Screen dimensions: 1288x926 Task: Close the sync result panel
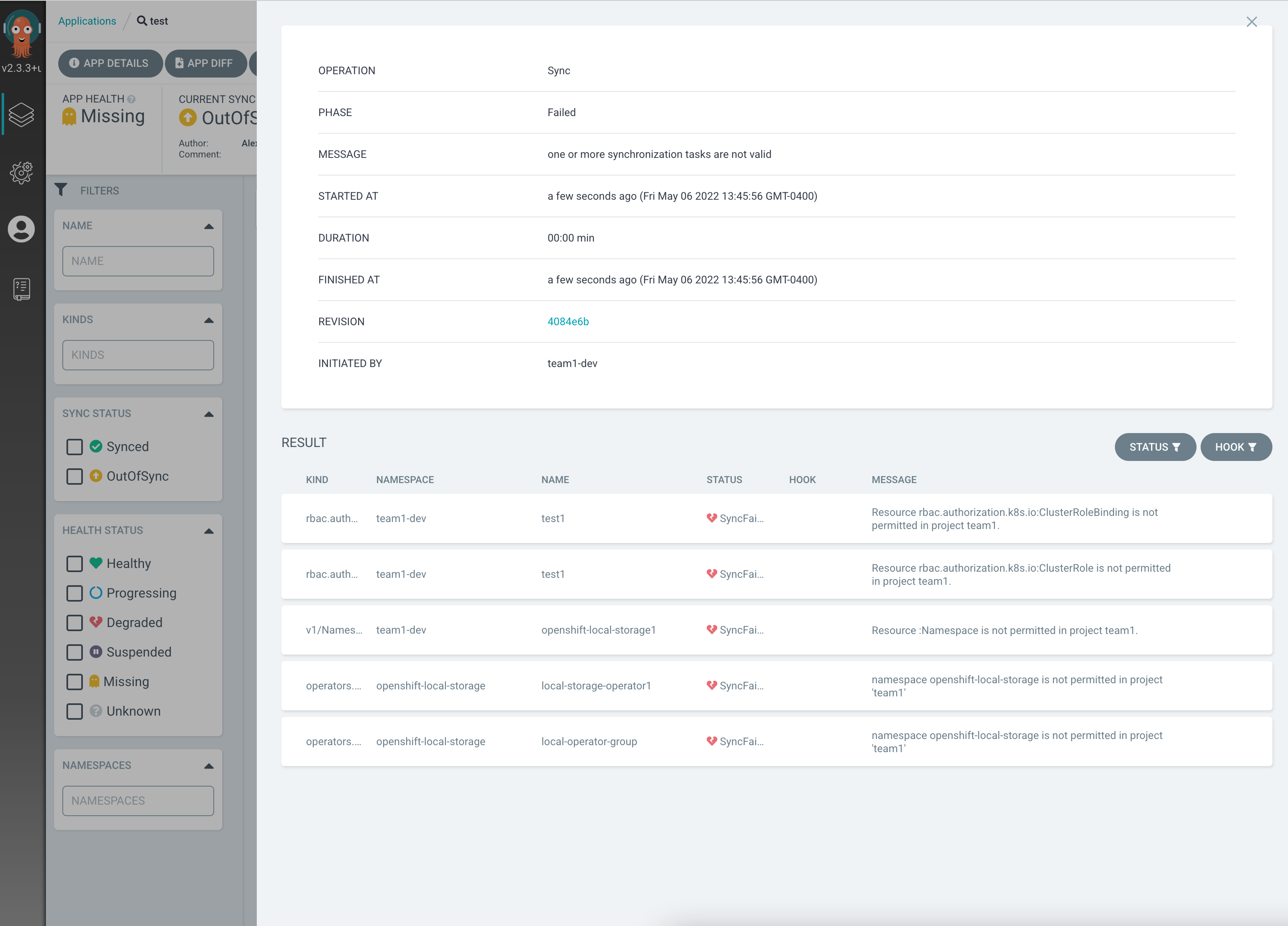[x=1251, y=22]
